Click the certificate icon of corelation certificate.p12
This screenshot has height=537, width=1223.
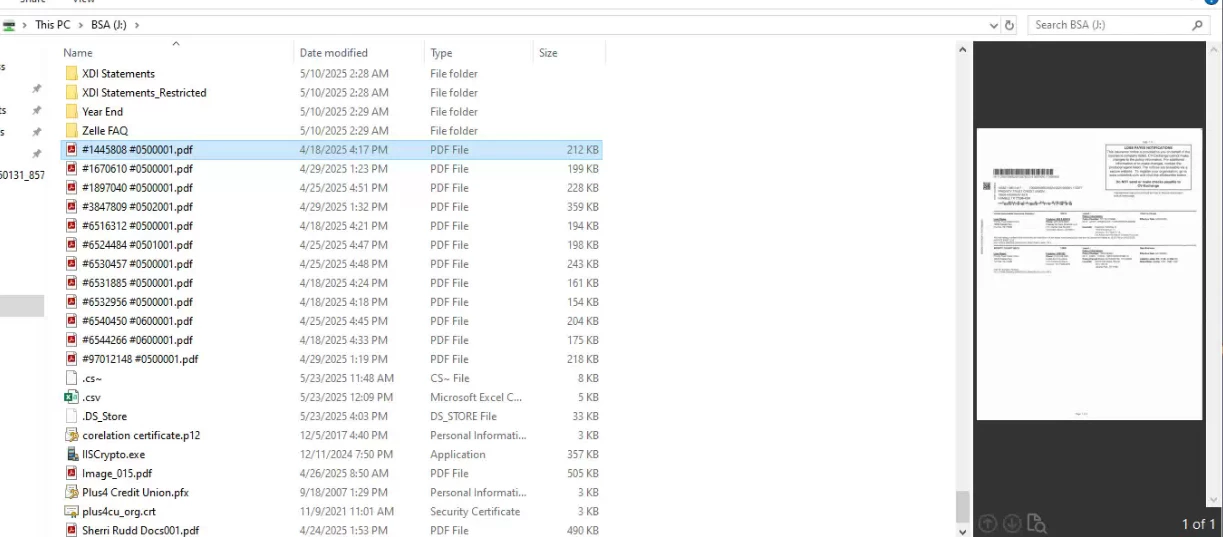click(71, 435)
